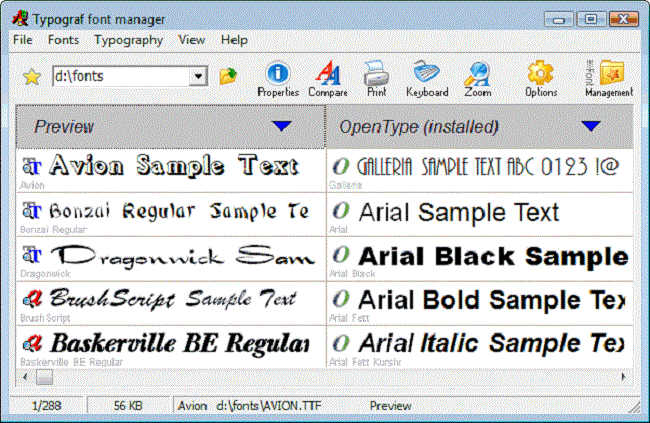This screenshot has width=650, height=423.
Task: Click the 1/288 font count in status bar
Action: pyautogui.click(x=46, y=406)
